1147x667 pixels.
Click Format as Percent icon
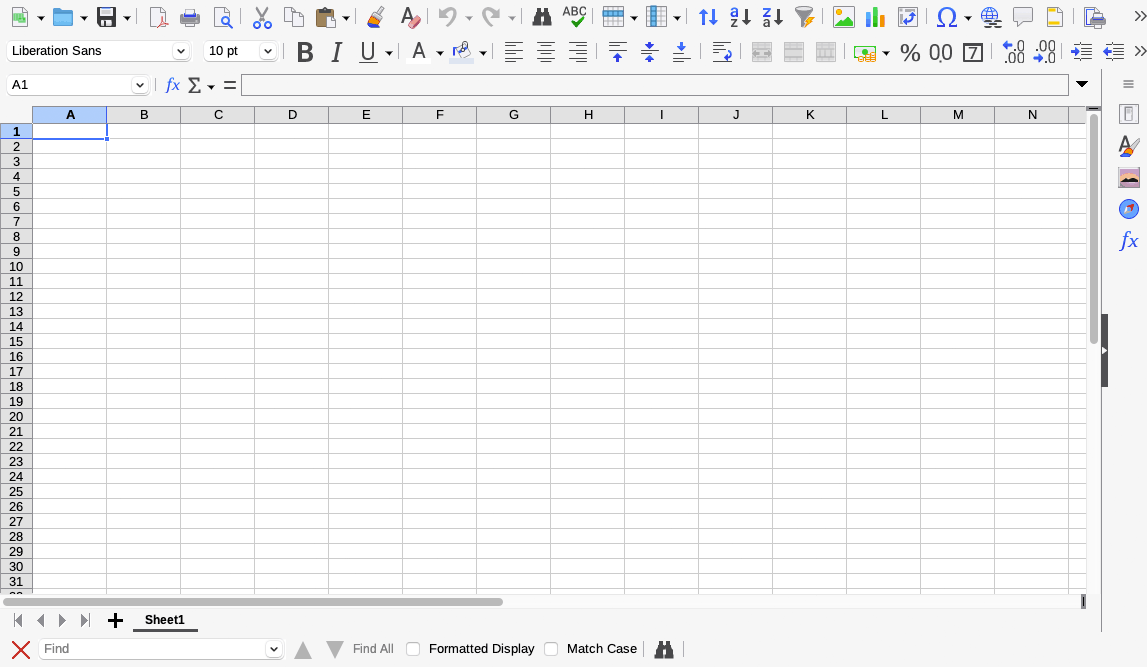[909, 52]
